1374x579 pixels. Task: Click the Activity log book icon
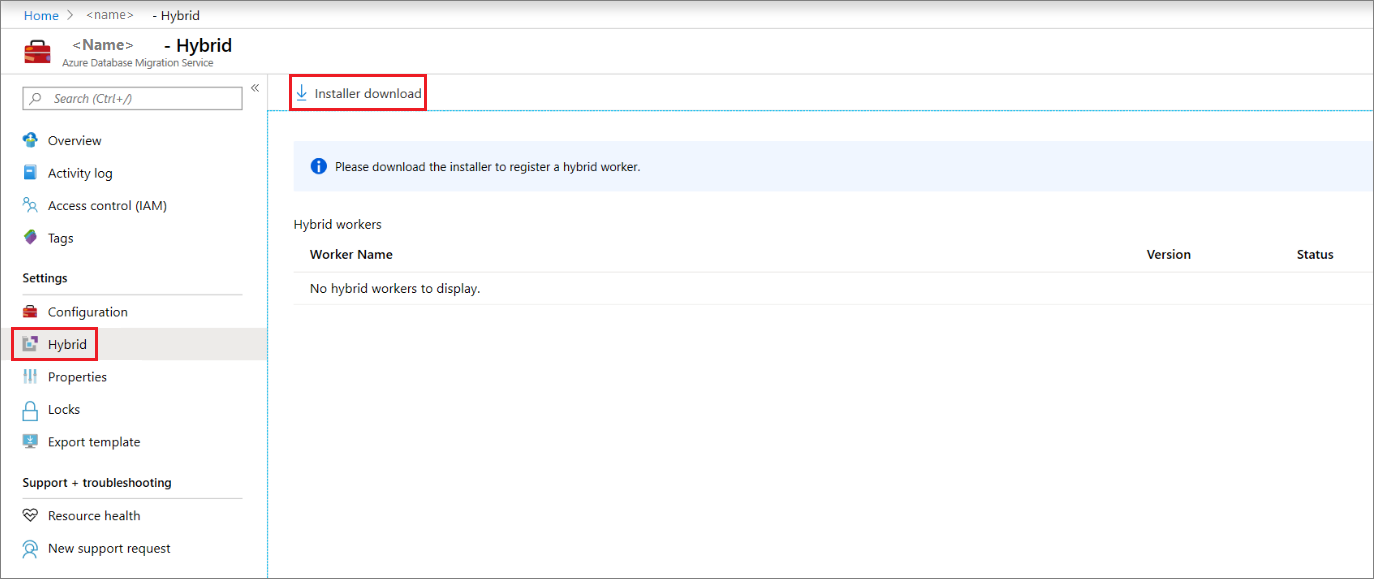click(x=30, y=173)
